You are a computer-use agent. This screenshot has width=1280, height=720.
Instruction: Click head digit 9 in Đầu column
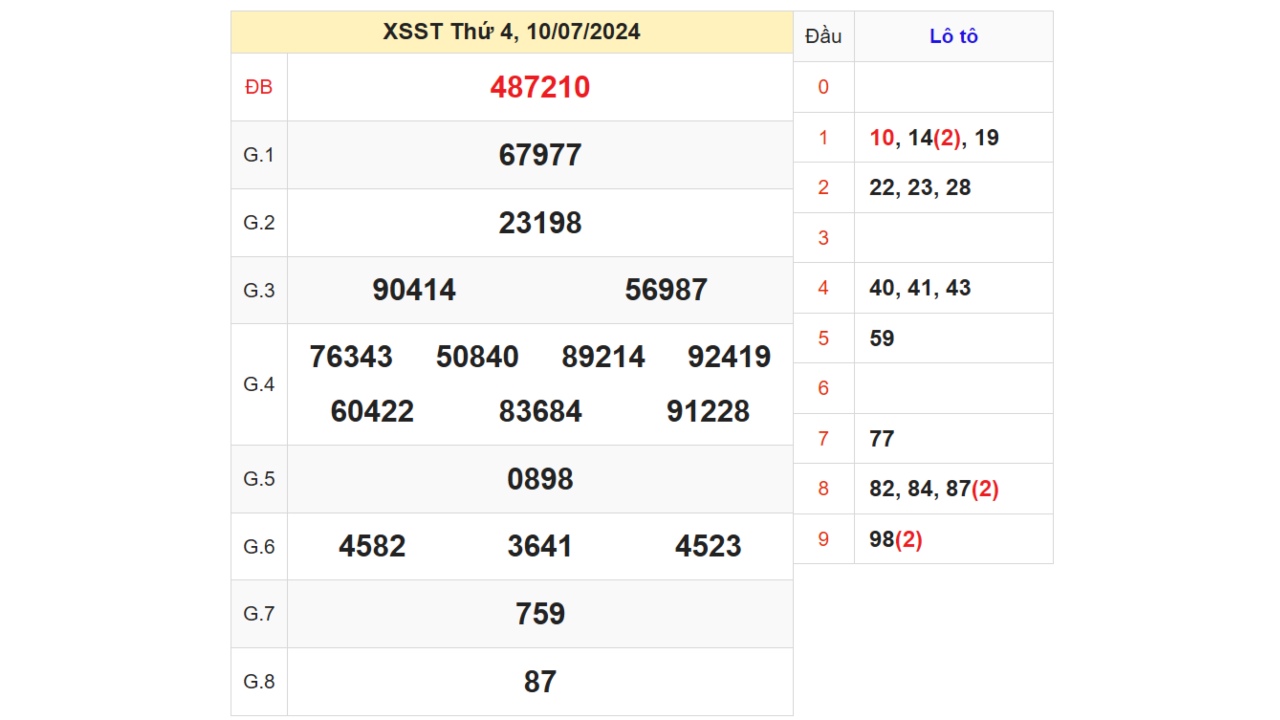(x=823, y=539)
